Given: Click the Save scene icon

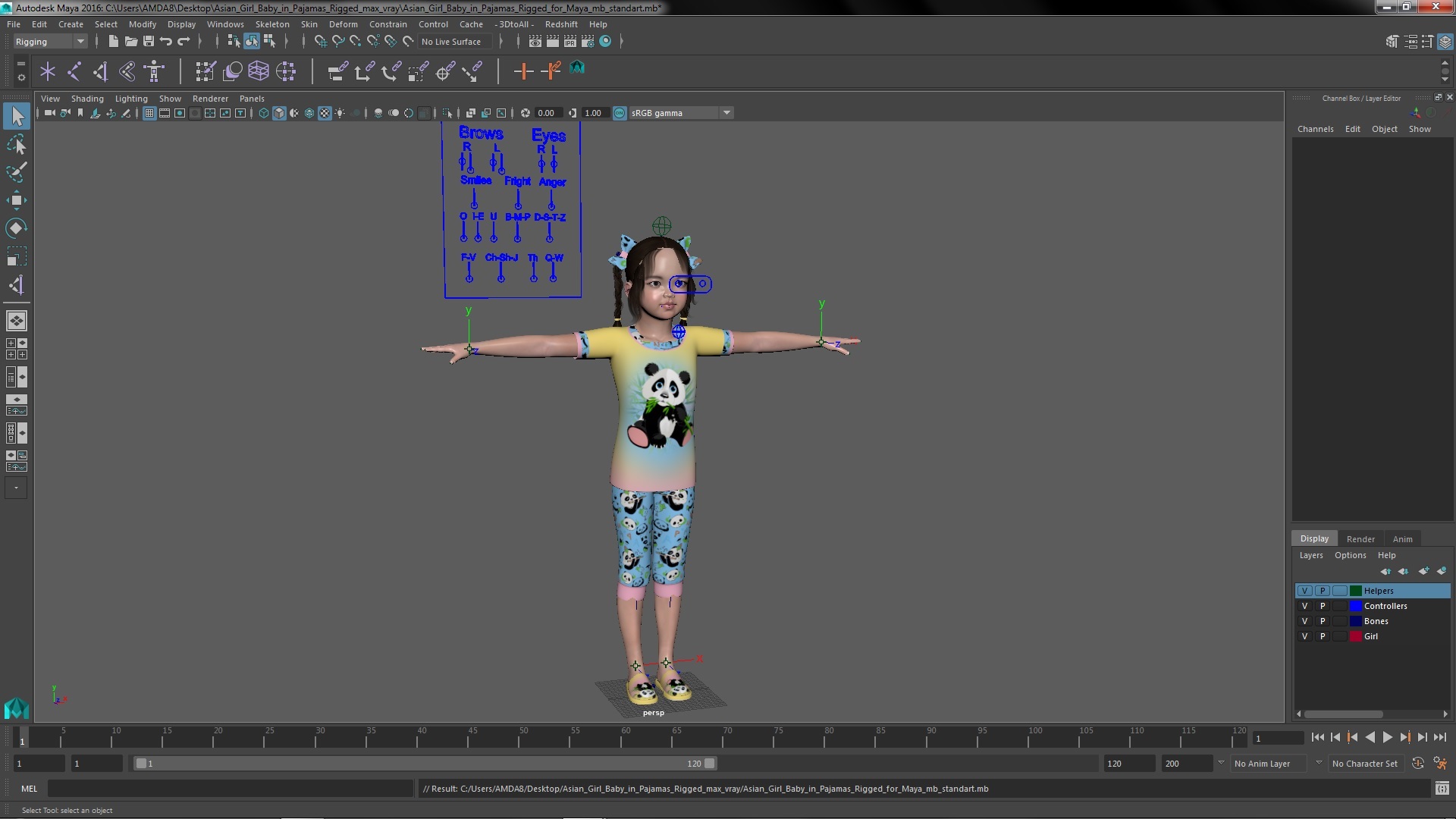Looking at the screenshot, I should point(149,42).
